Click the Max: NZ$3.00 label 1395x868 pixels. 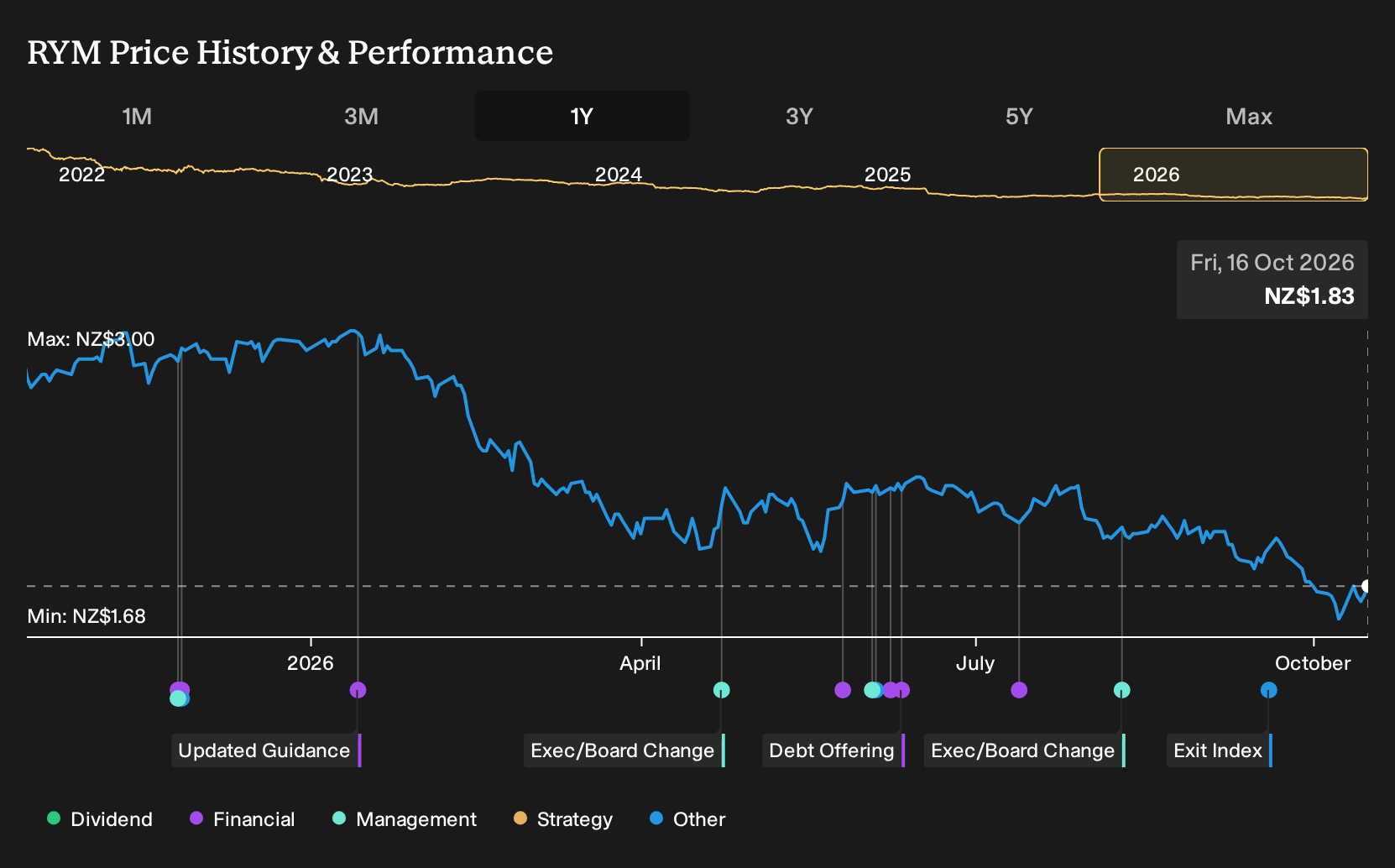click(x=91, y=339)
